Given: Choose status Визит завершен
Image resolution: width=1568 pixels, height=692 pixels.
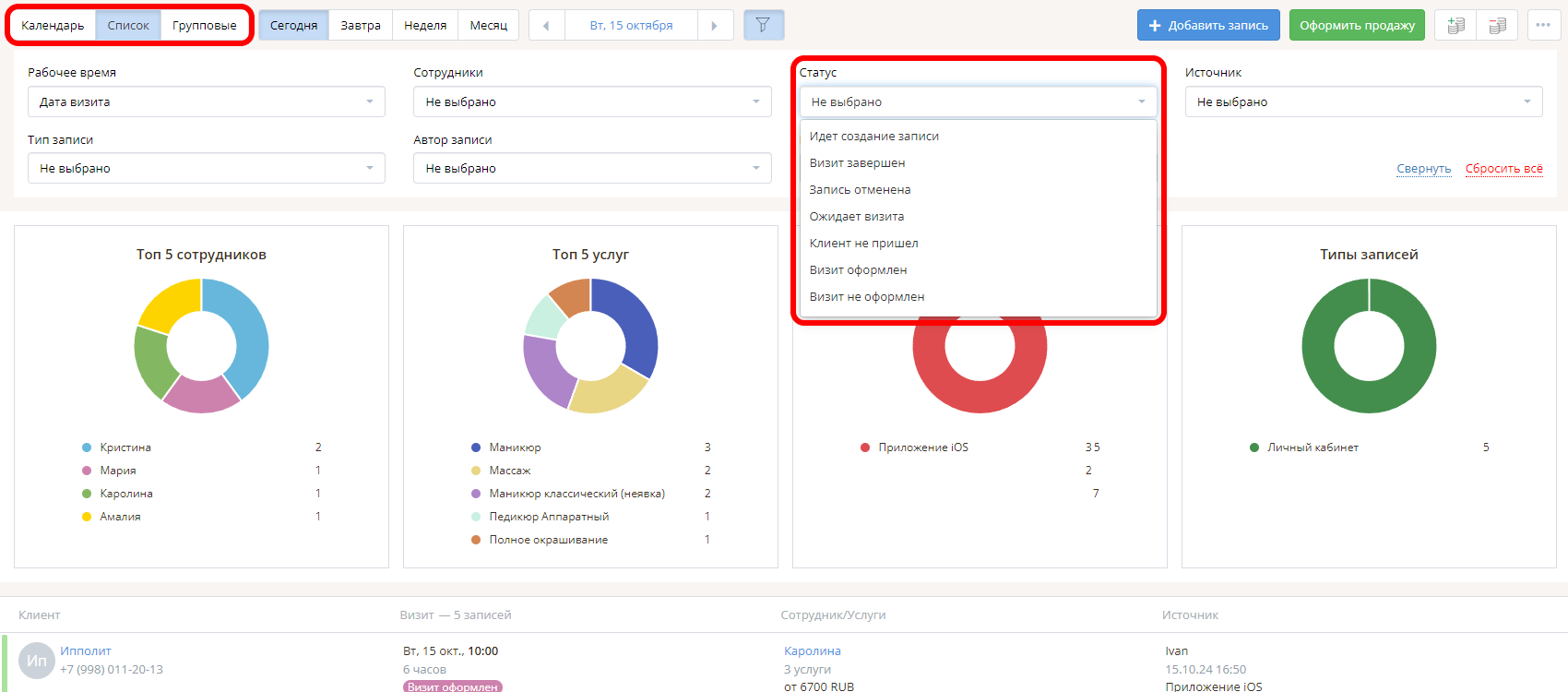Looking at the screenshot, I should tap(979, 162).
